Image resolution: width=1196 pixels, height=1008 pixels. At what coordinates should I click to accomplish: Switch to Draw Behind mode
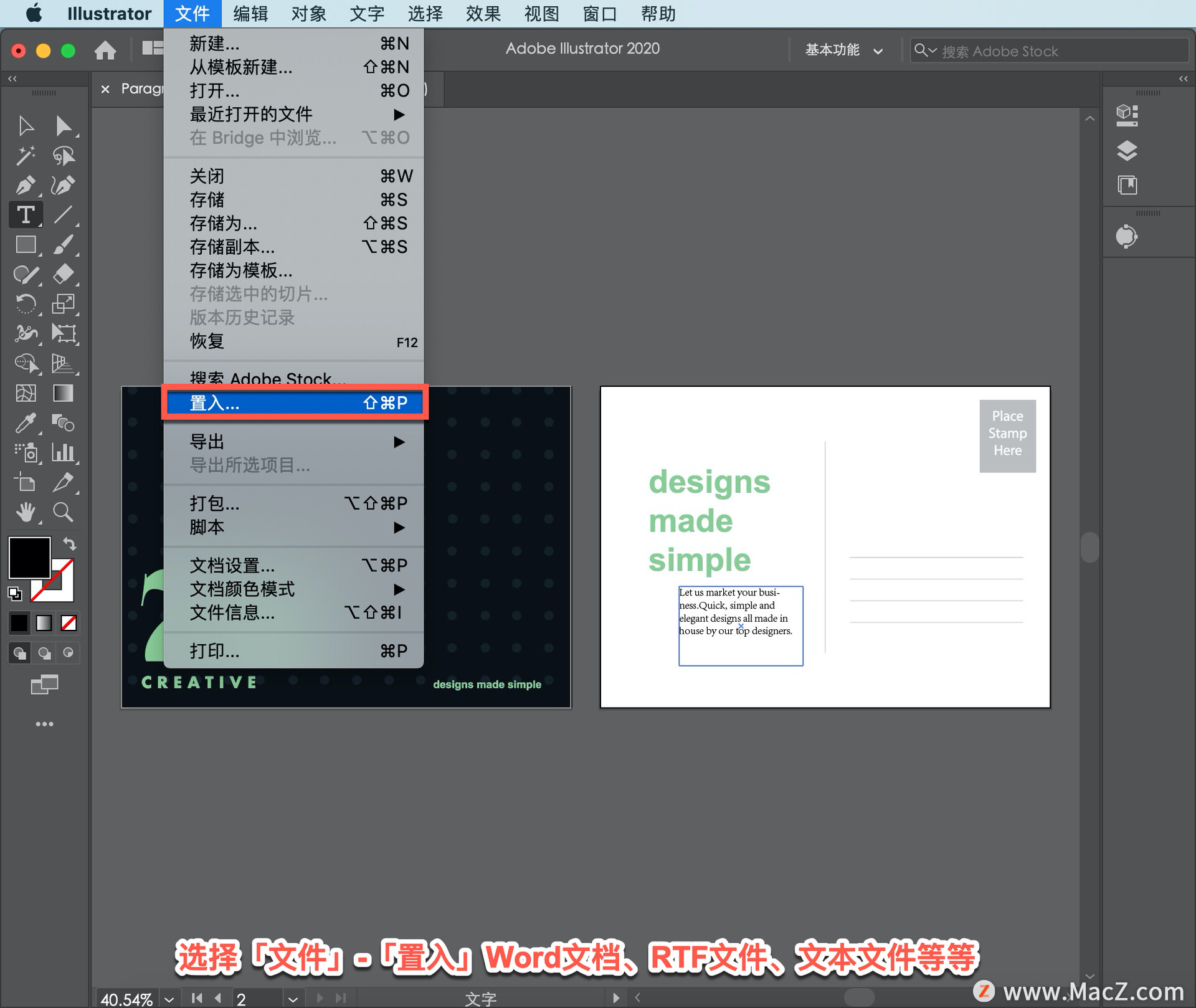tap(44, 653)
